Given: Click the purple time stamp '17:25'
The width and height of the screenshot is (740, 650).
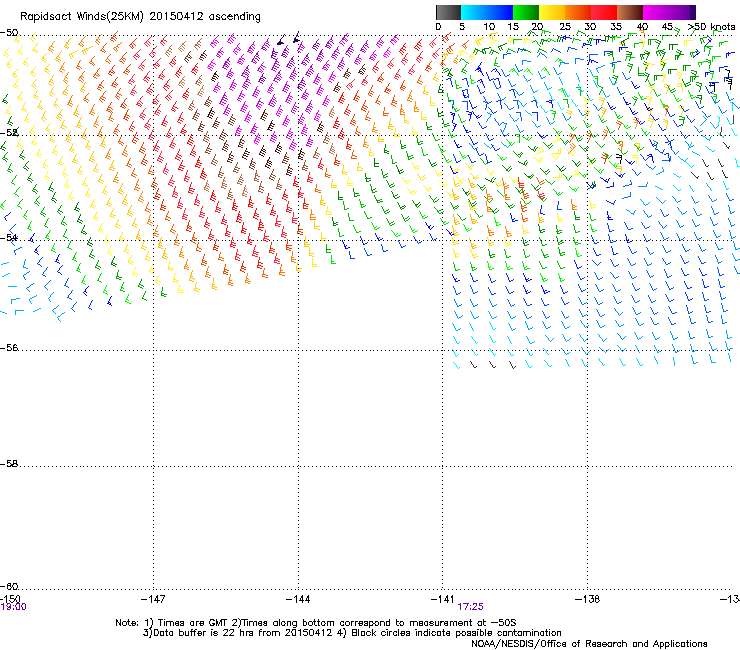Looking at the screenshot, I should [471, 607].
